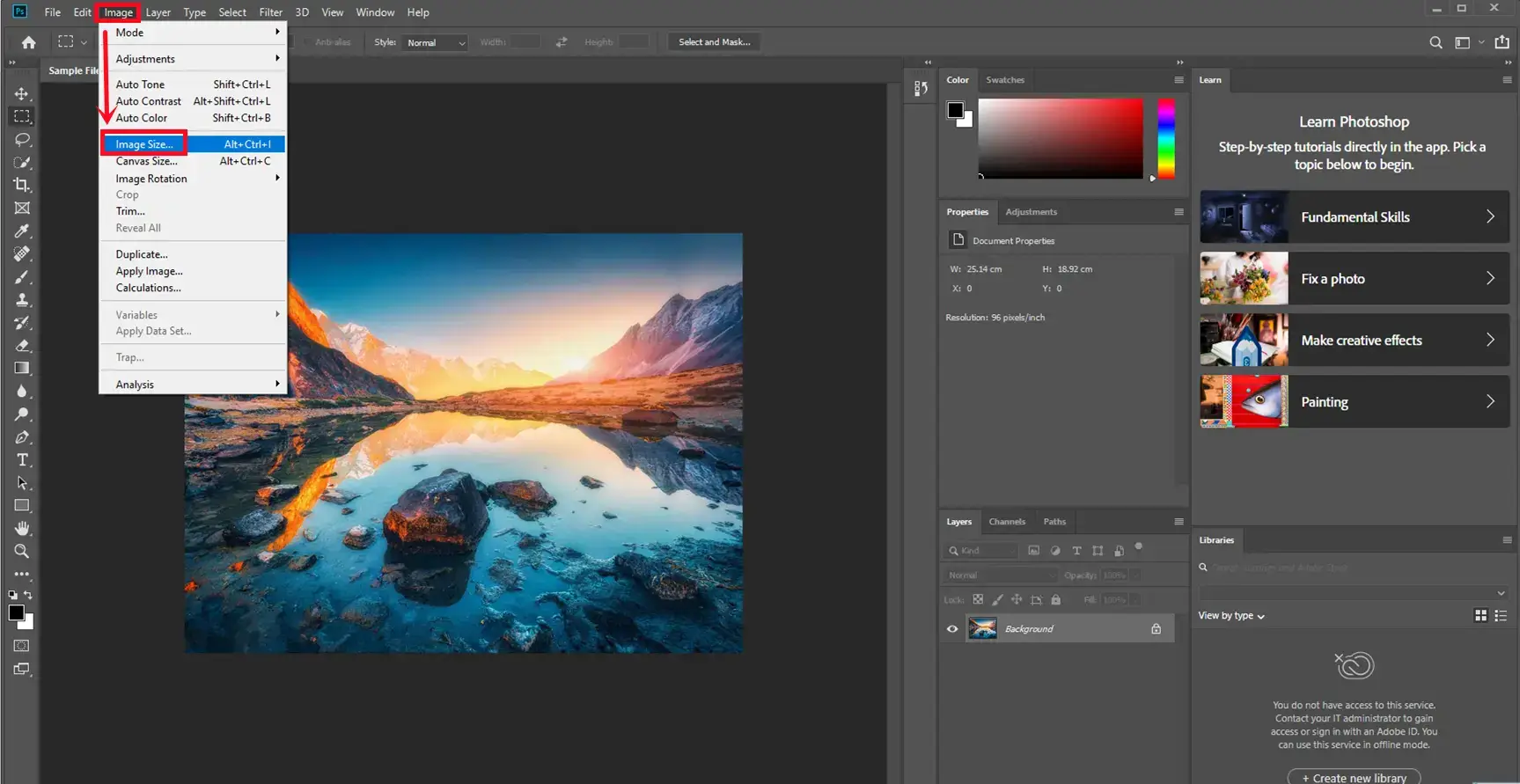Hide the Background layer eye icon

[x=951, y=629]
